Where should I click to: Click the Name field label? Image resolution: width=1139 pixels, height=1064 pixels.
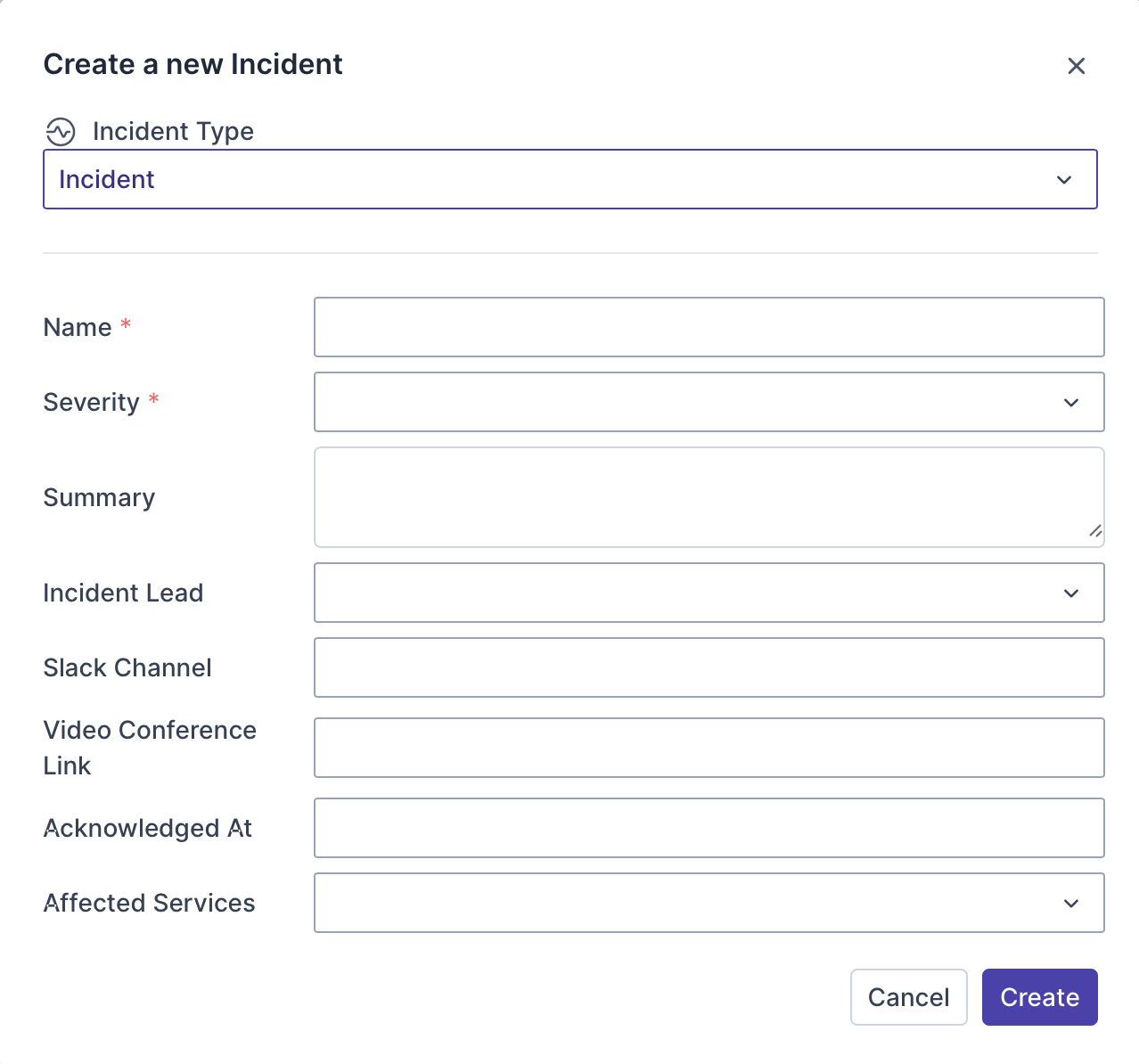pyautogui.click(x=78, y=327)
